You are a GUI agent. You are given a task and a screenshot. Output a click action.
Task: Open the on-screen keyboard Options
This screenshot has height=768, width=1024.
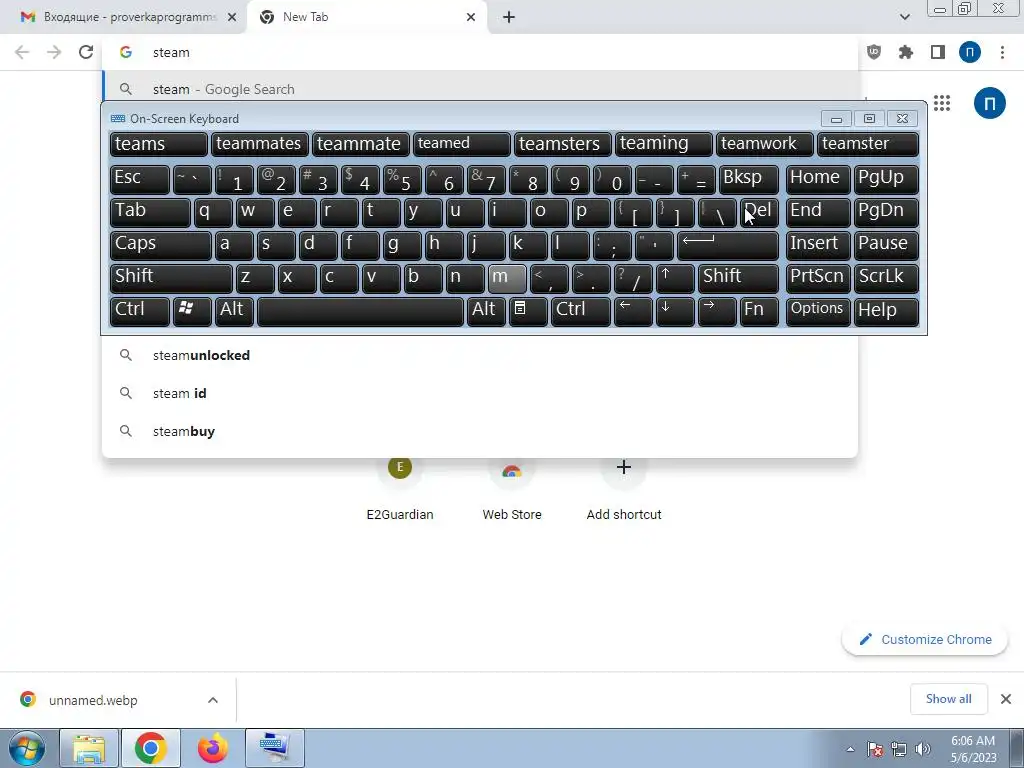point(818,311)
